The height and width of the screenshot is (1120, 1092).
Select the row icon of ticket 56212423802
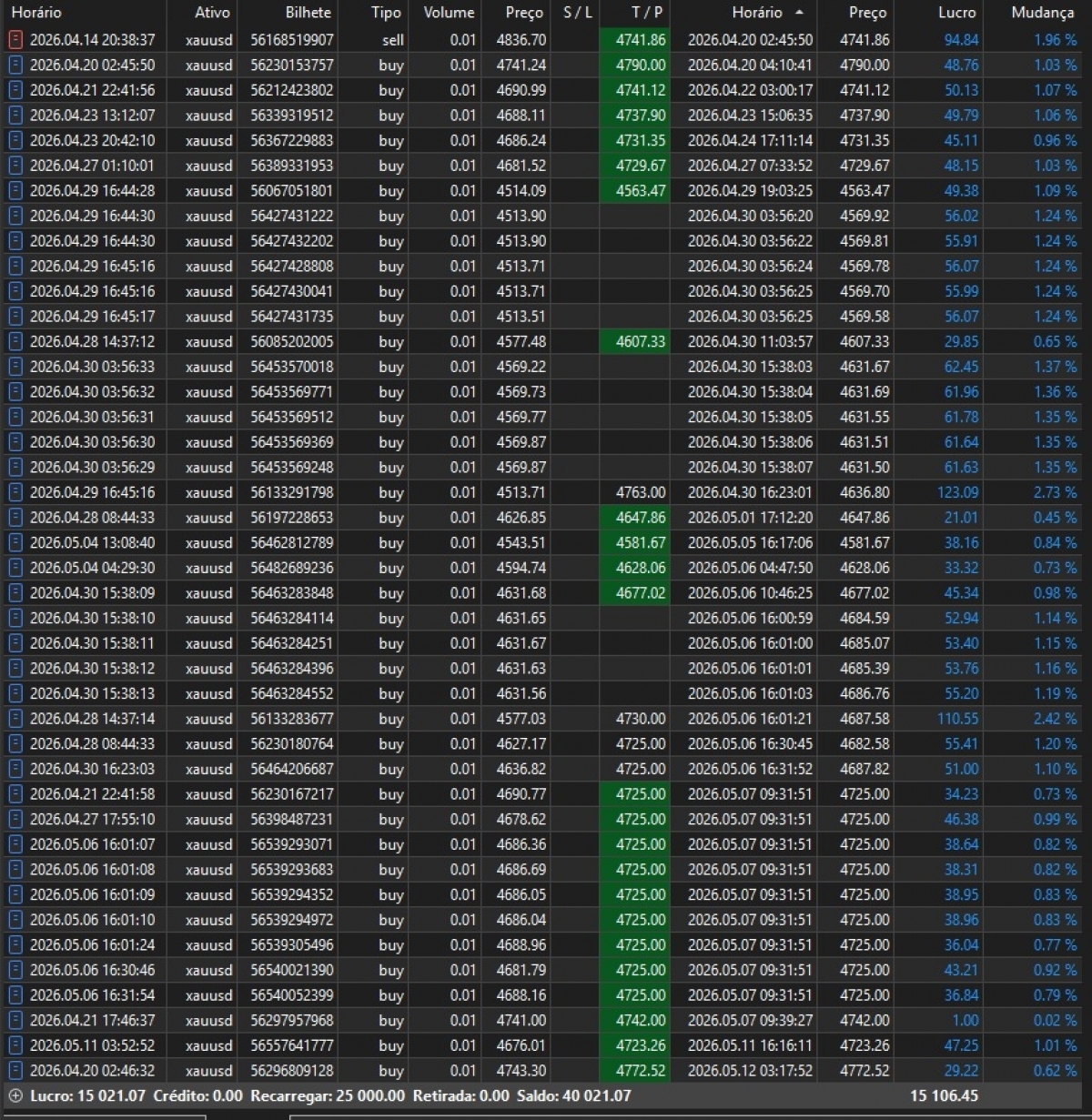click(15, 91)
